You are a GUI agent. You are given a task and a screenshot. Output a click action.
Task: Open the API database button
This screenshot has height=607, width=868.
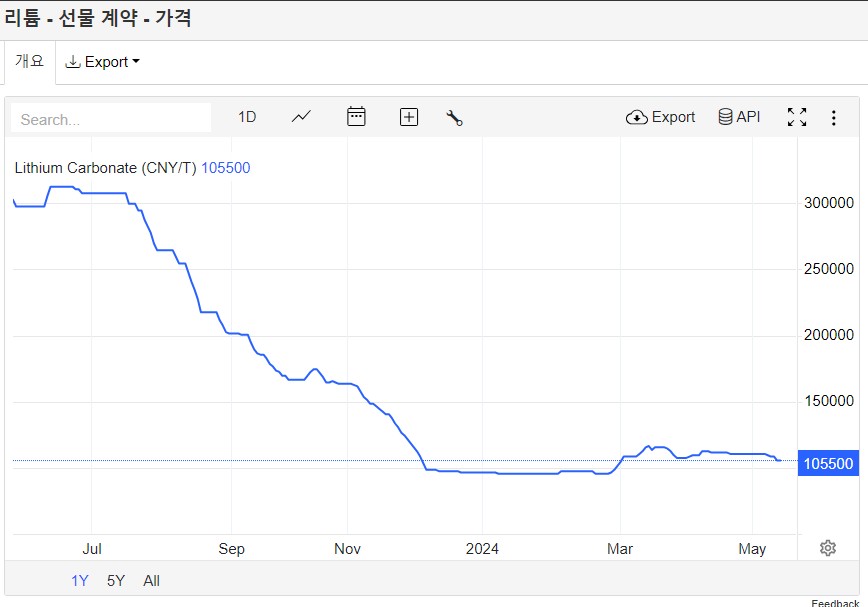(739, 117)
